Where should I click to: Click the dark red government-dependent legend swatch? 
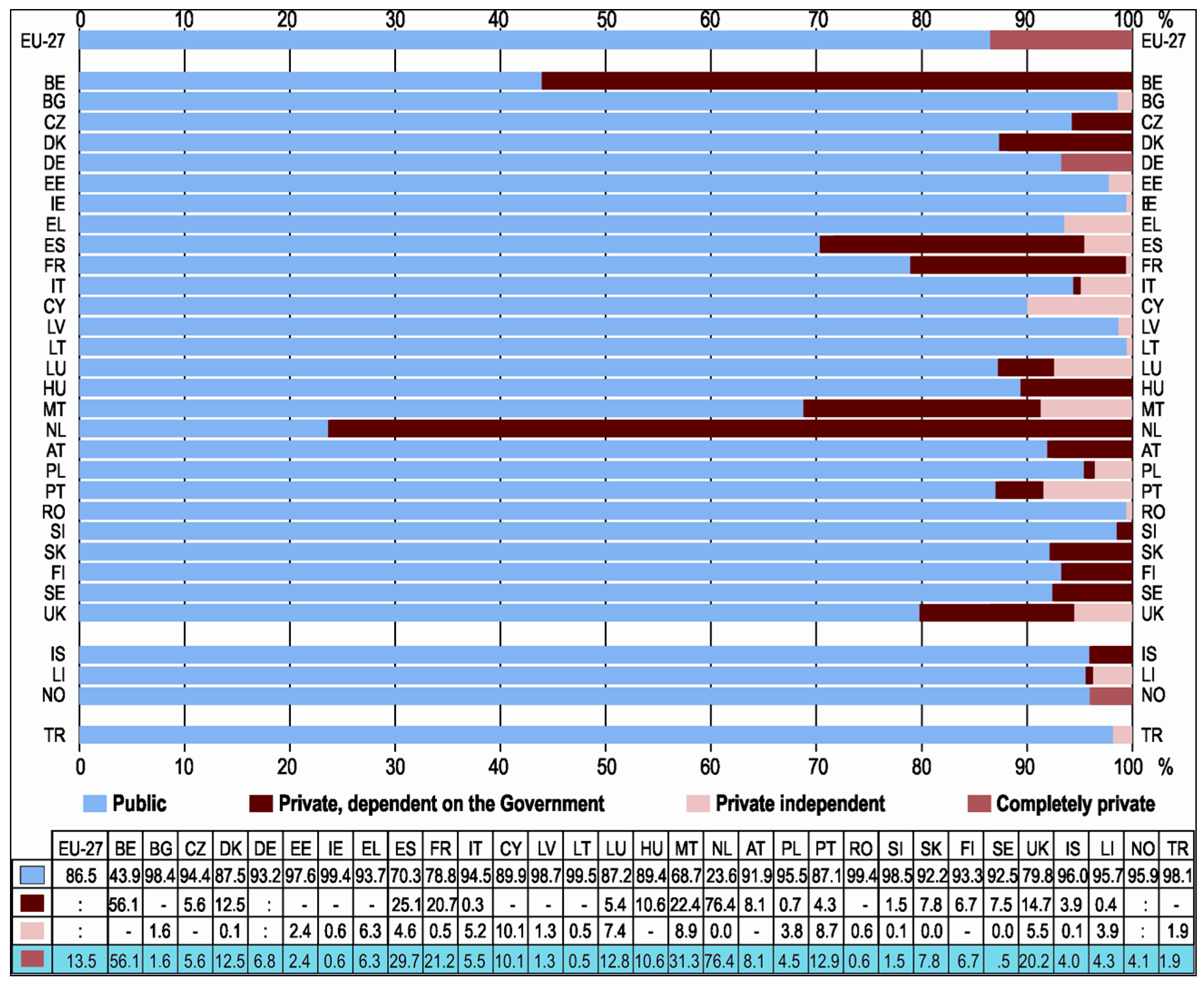(x=261, y=803)
